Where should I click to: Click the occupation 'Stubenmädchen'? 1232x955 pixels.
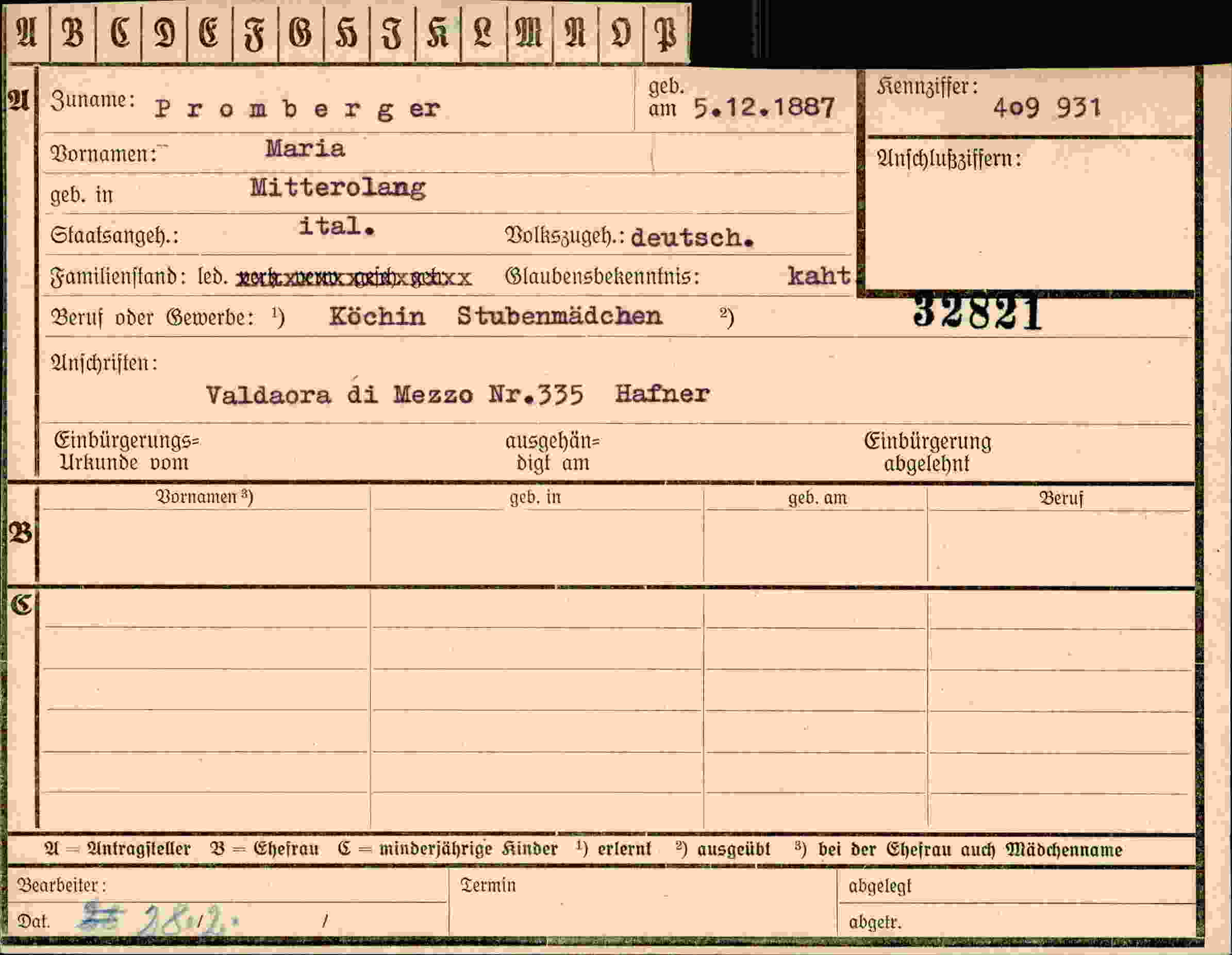point(560,316)
